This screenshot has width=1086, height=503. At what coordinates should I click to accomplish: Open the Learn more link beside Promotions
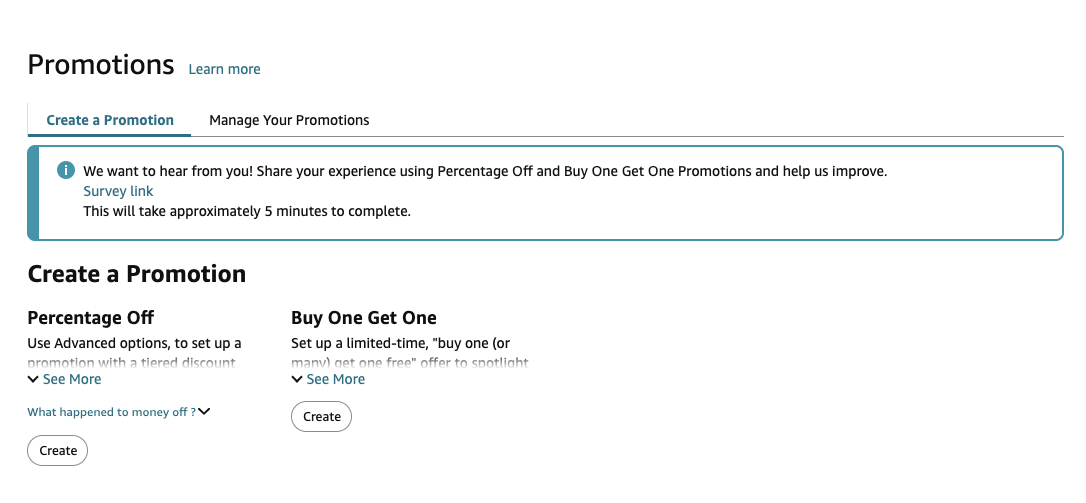(x=224, y=69)
